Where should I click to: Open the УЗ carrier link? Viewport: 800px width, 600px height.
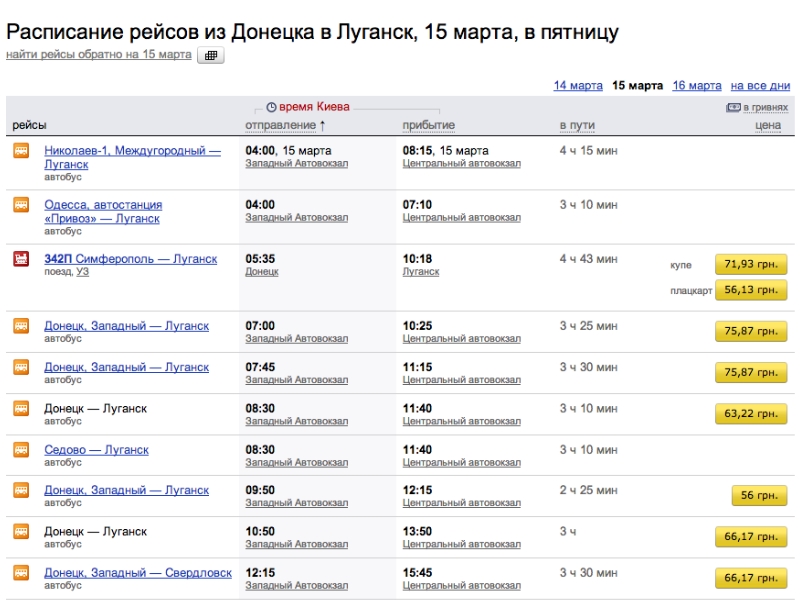tap(83, 272)
